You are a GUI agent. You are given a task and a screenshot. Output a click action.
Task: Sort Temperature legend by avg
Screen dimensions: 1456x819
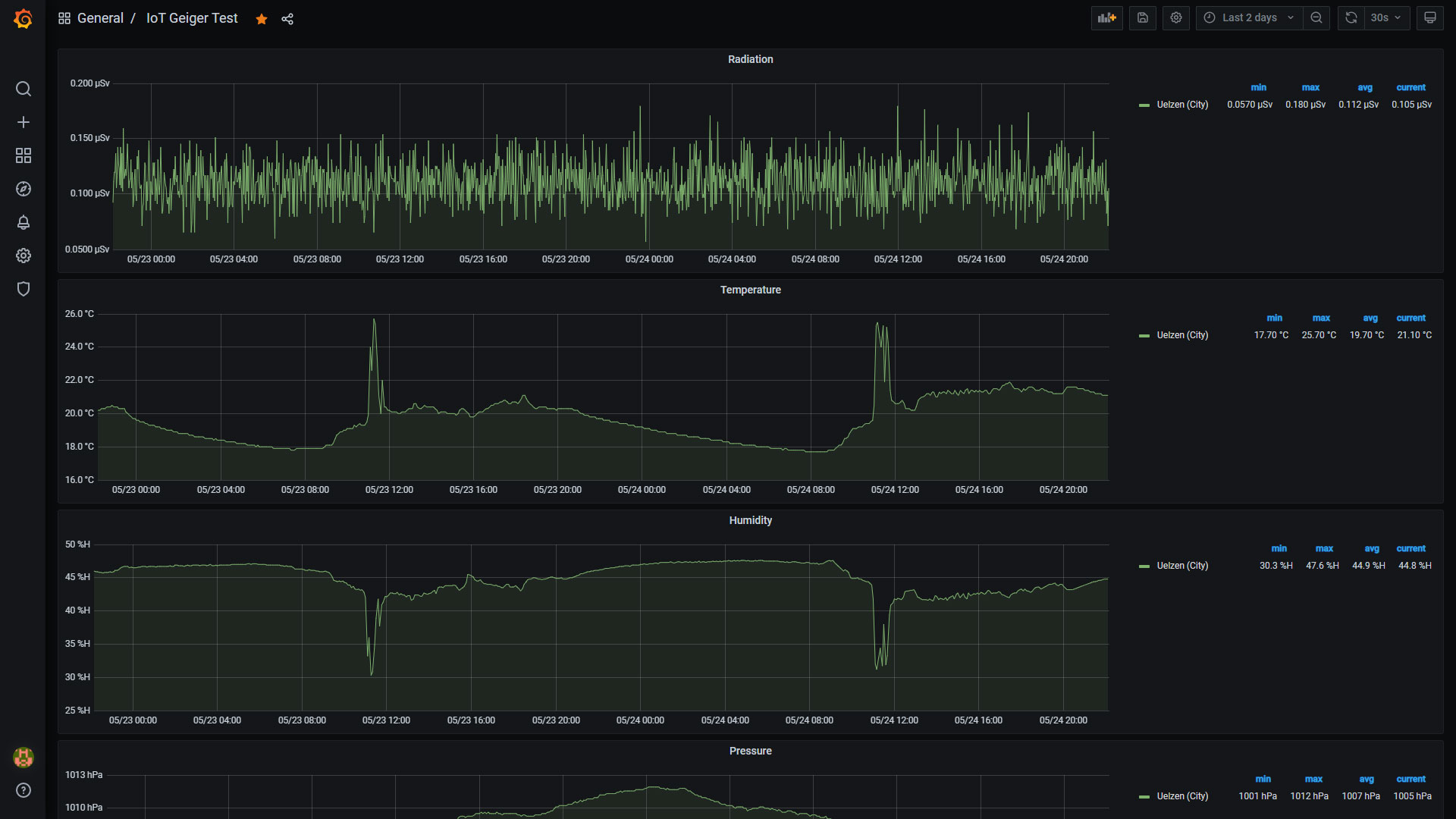[x=1370, y=318]
